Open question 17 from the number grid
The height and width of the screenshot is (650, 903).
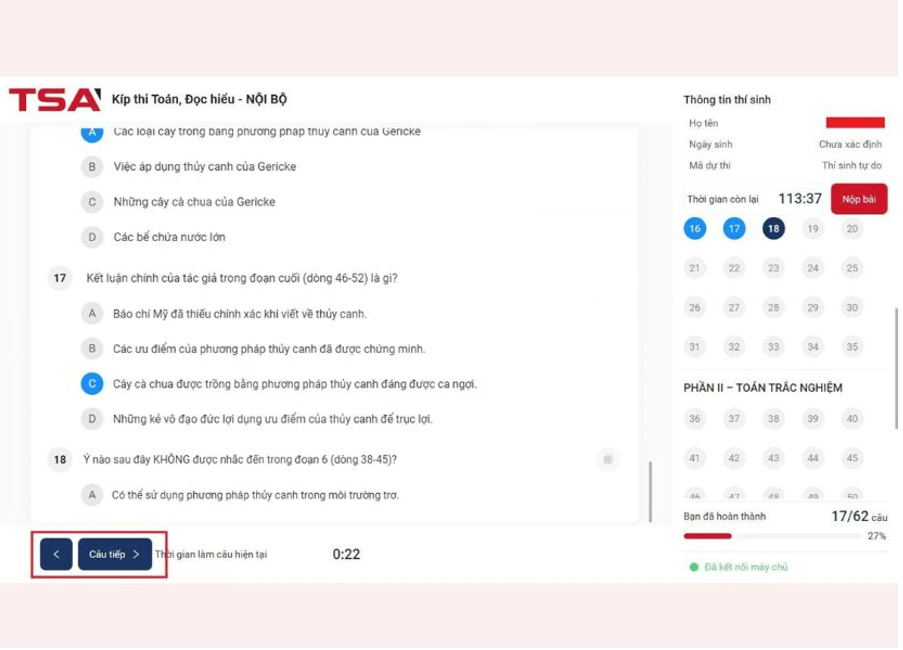coord(734,229)
